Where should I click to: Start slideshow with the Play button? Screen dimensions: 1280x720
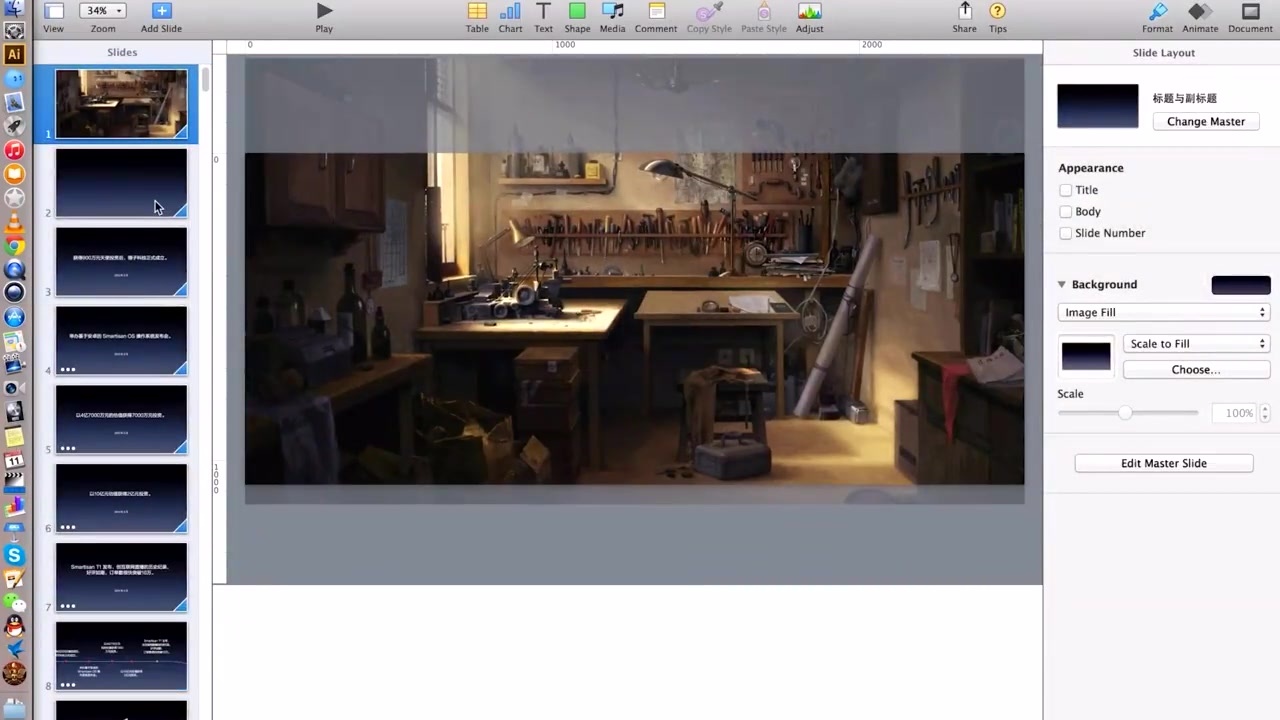(x=324, y=11)
